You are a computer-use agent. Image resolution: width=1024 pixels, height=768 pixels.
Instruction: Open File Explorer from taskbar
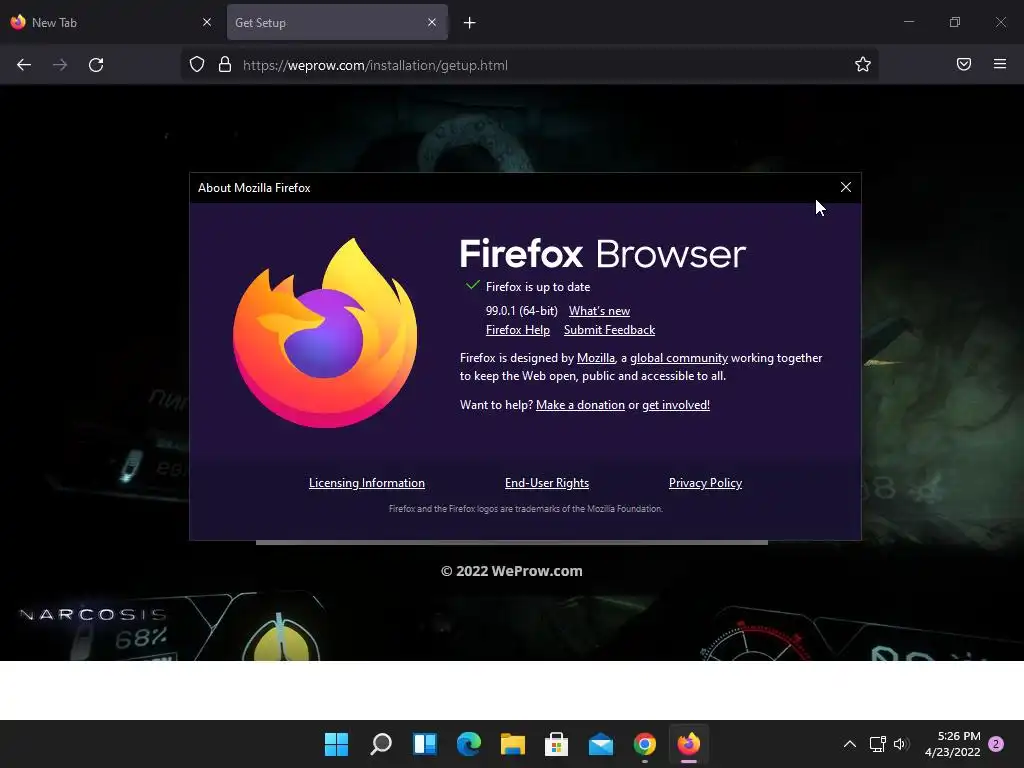pos(513,744)
